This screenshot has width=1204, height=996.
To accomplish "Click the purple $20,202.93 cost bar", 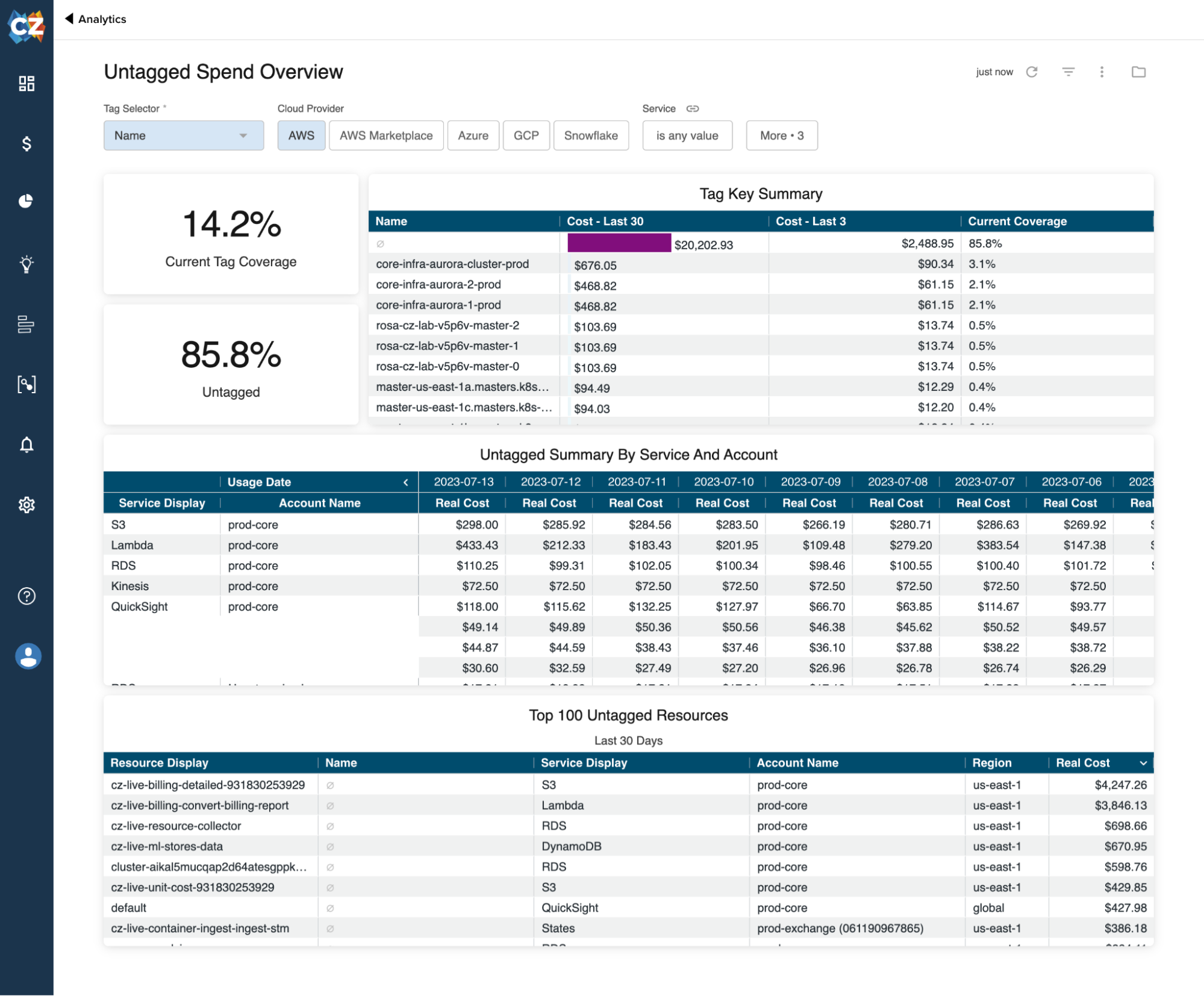I will [x=619, y=243].
